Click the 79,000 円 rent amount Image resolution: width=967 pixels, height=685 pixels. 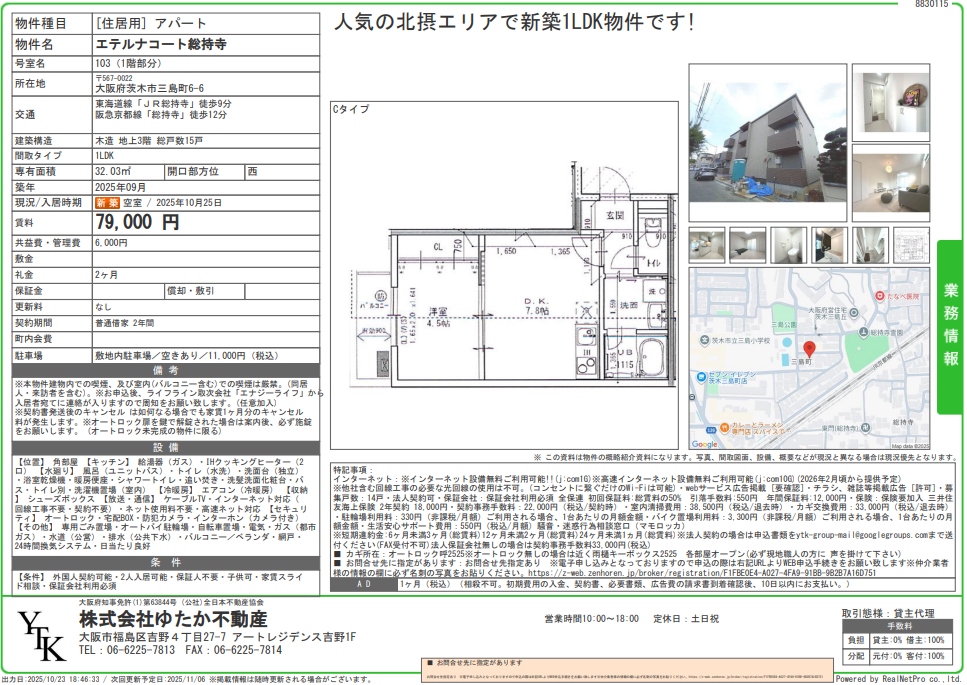(138, 221)
